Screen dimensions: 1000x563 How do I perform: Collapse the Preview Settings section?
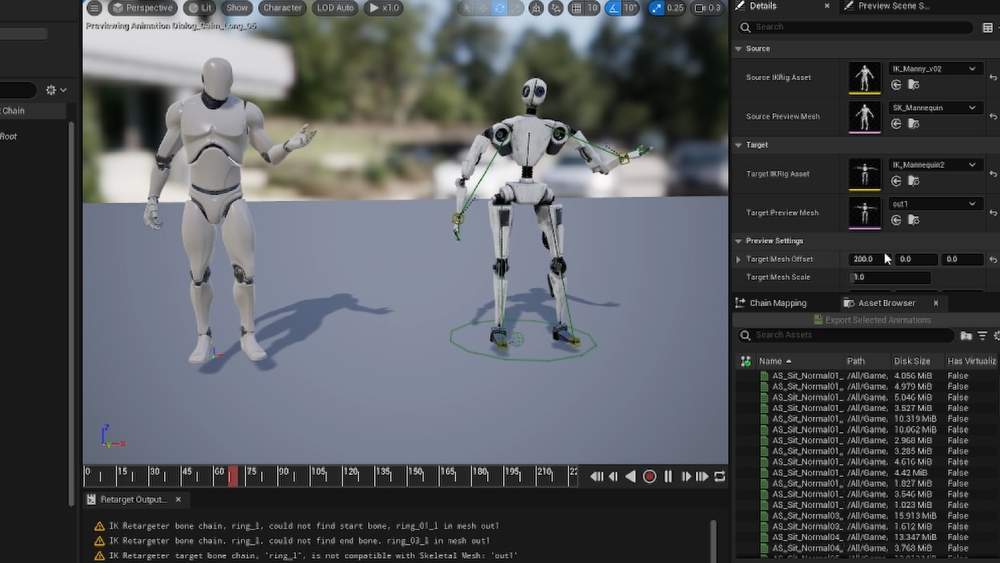pos(739,241)
